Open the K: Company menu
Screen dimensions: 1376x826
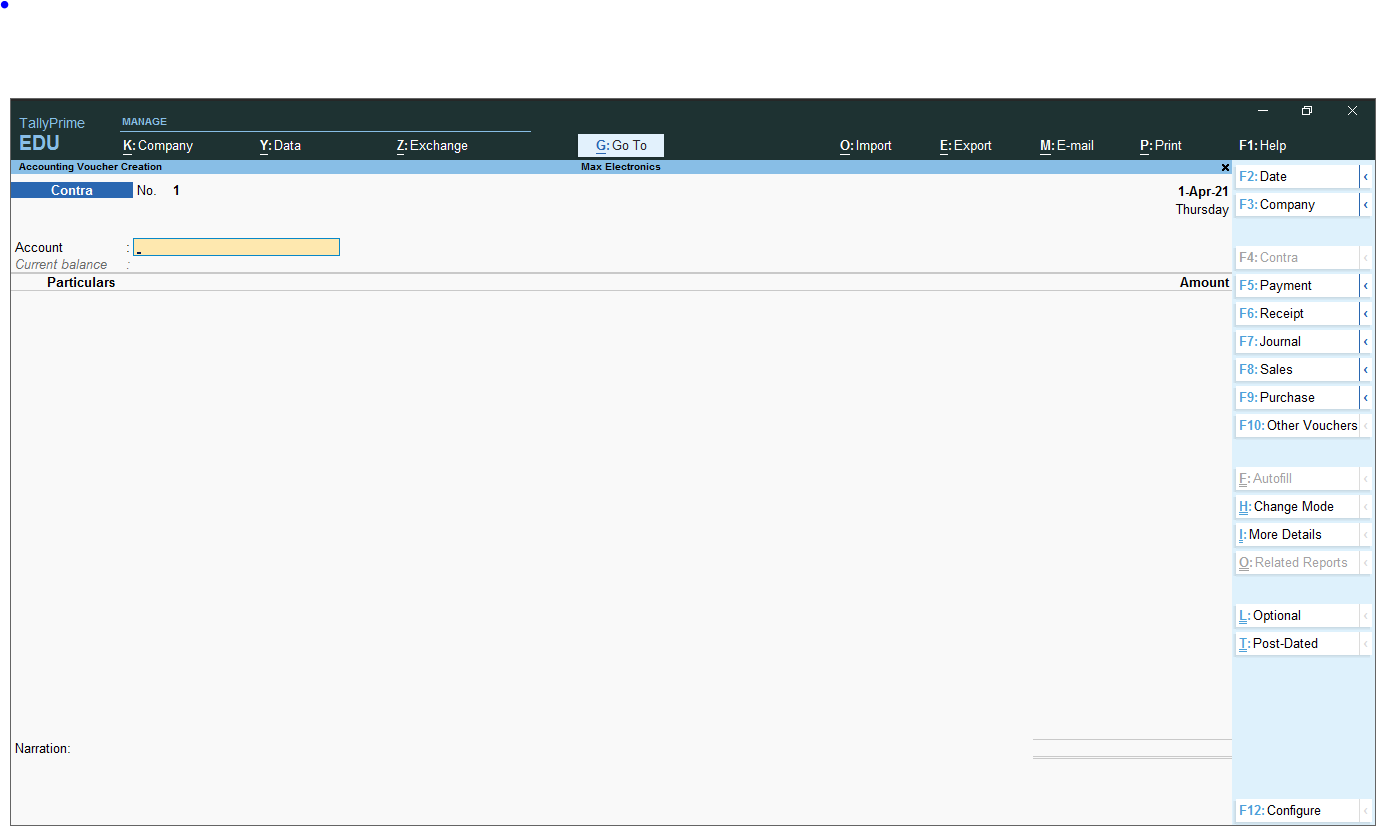(158, 145)
